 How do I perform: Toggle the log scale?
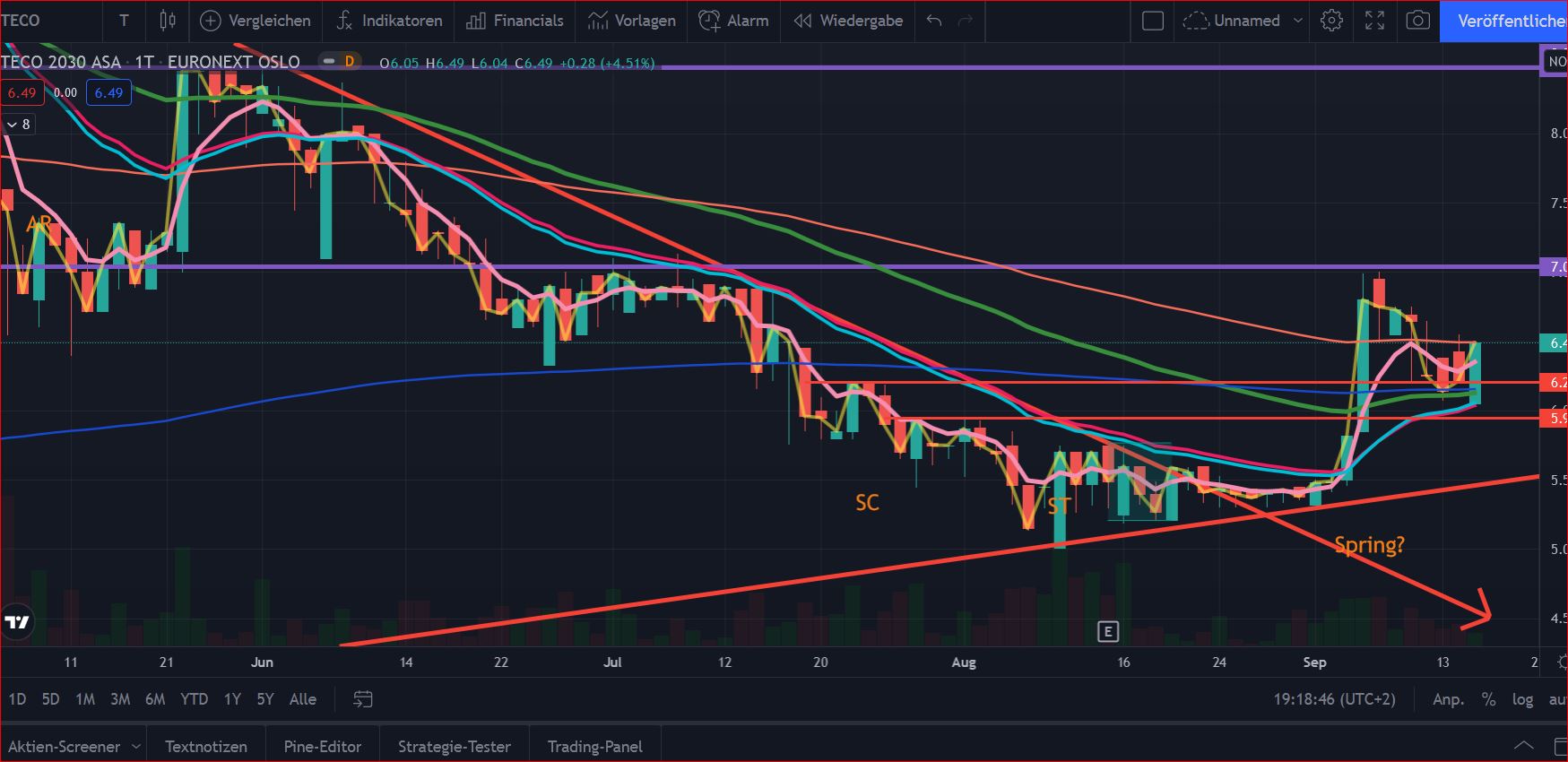click(1522, 699)
